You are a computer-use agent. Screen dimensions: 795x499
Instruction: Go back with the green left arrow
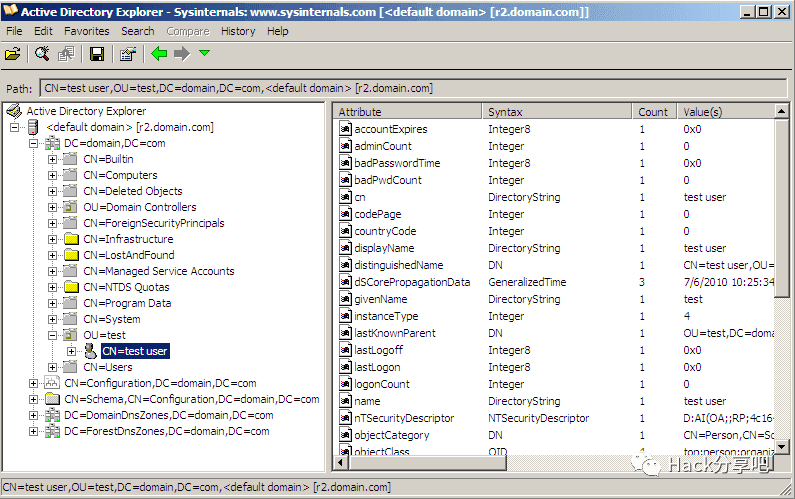coord(159,53)
